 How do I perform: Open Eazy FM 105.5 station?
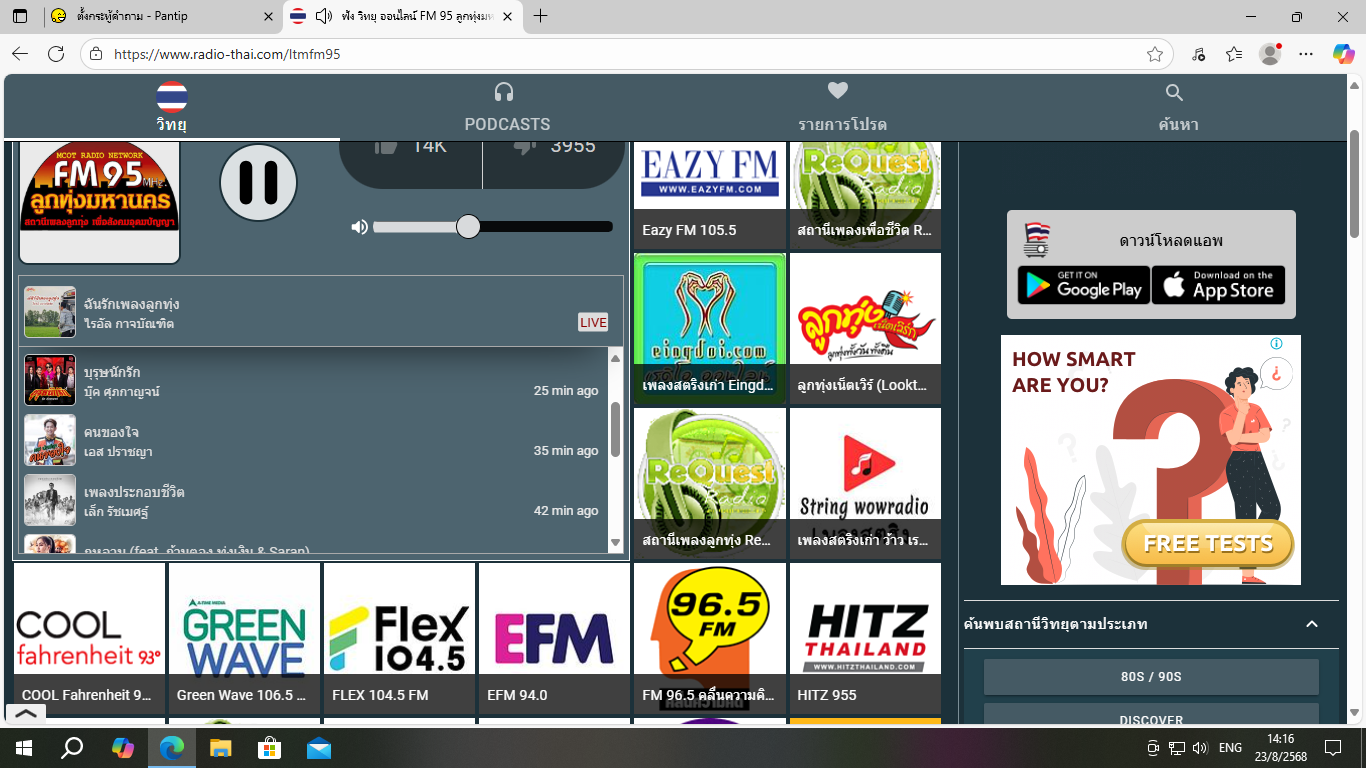pos(710,195)
